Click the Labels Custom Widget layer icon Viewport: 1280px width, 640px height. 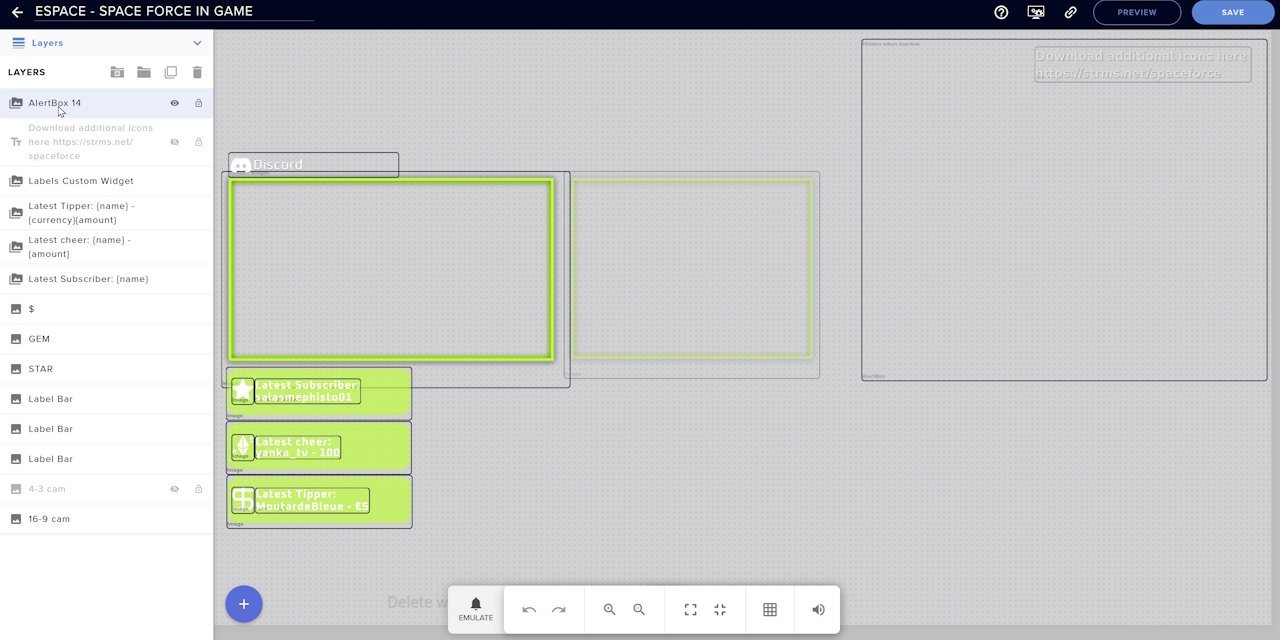(x=16, y=181)
